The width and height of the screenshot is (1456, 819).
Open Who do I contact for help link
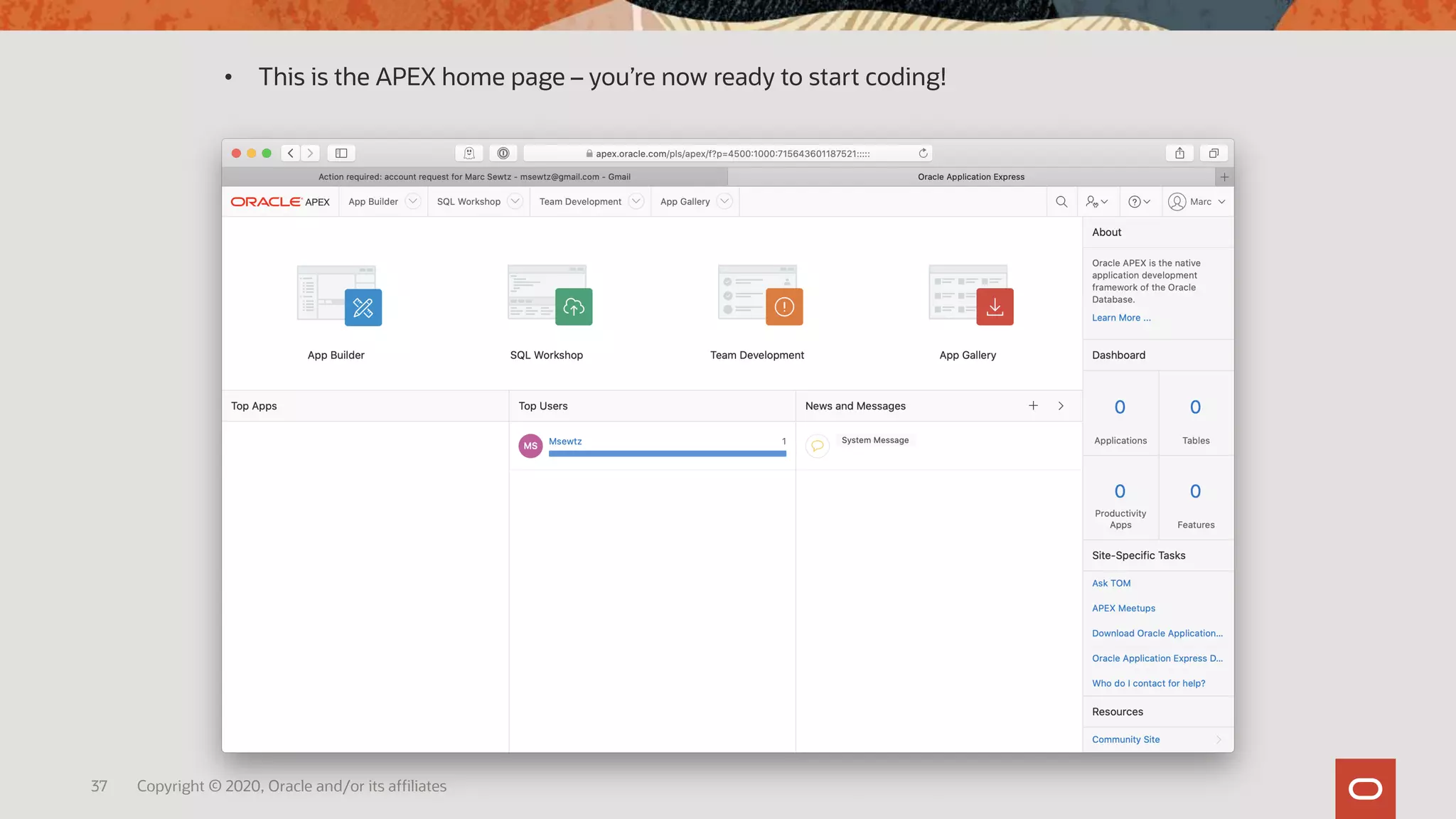click(1148, 683)
